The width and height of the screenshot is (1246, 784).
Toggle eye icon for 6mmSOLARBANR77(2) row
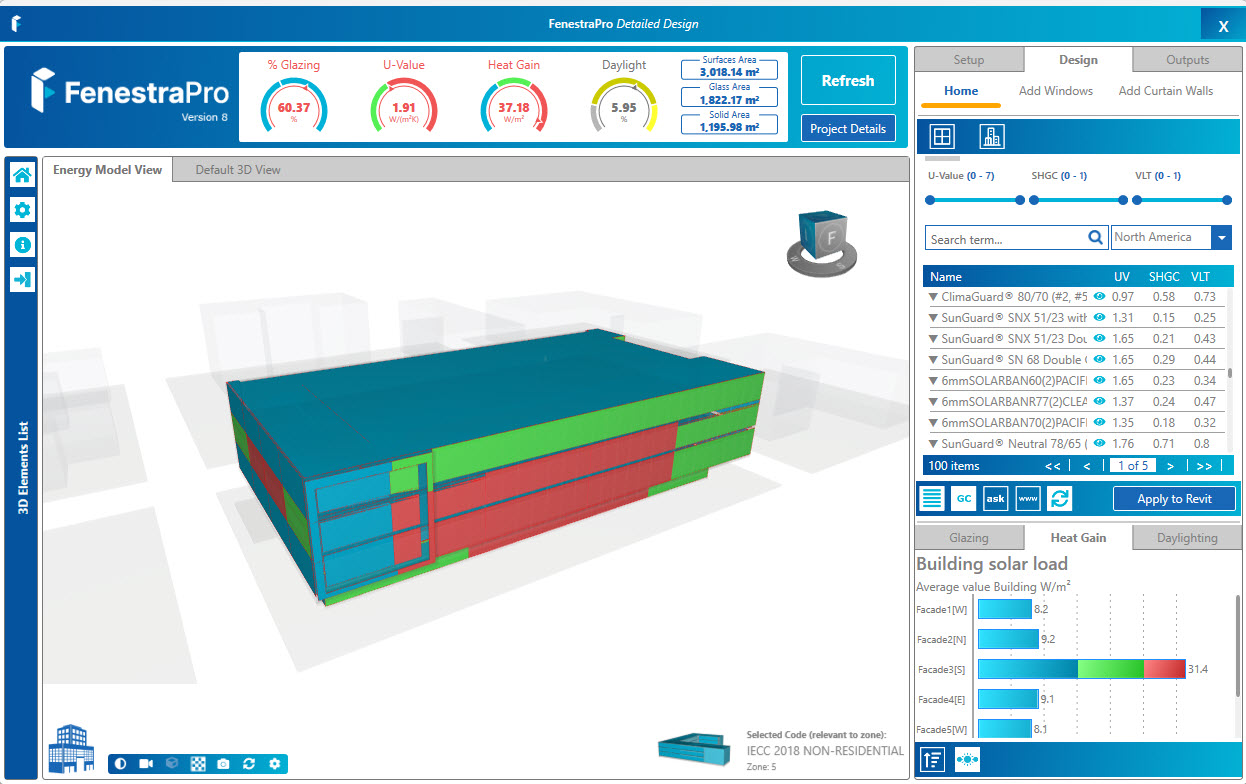[x=1099, y=402]
